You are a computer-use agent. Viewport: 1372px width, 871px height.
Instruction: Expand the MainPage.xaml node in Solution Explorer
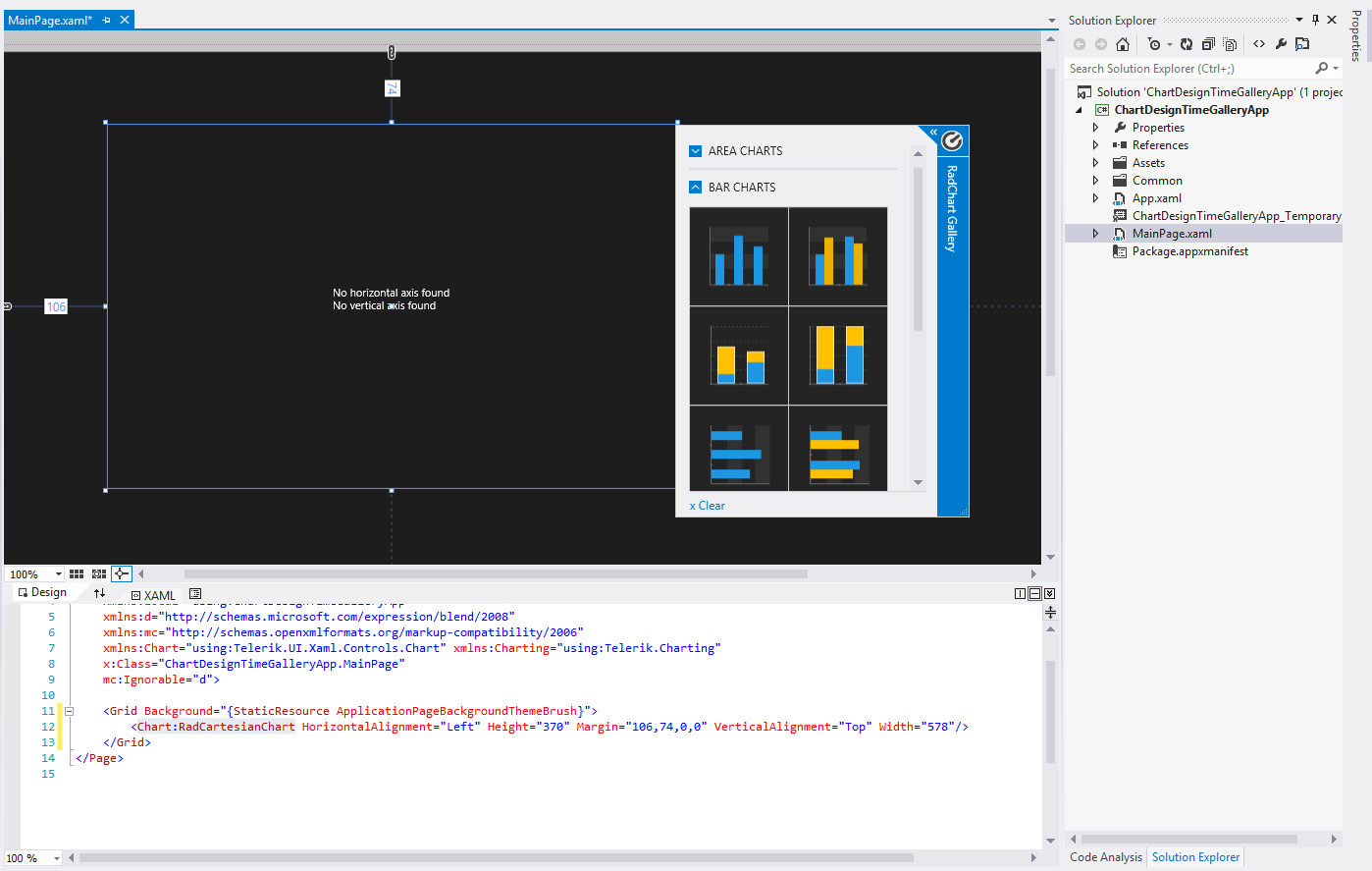point(1096,234)
